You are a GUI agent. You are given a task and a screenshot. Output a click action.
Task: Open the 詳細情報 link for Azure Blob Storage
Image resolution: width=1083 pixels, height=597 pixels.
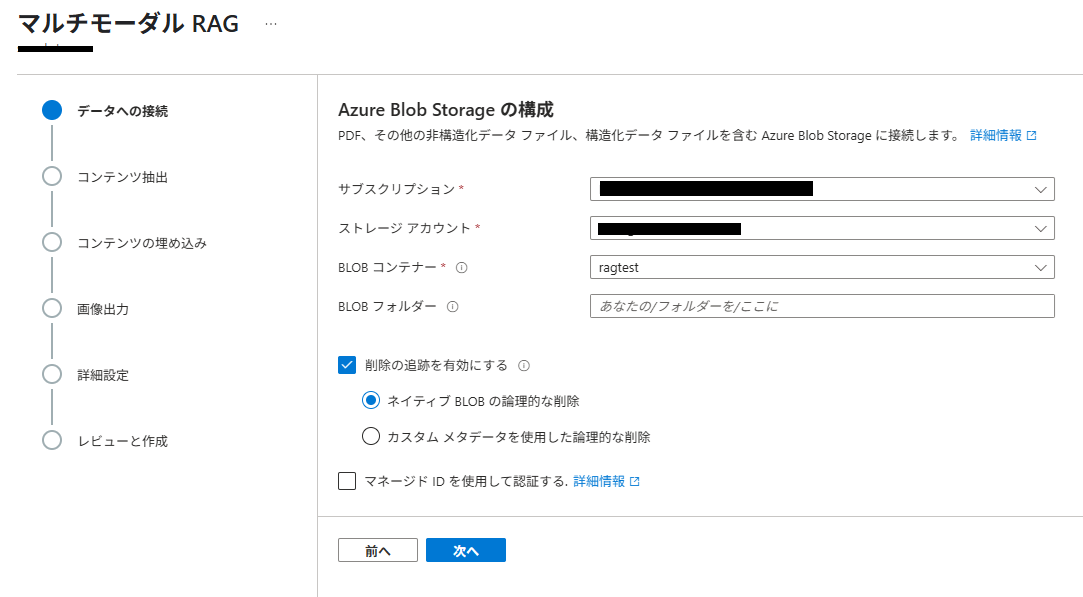(995, 135)
